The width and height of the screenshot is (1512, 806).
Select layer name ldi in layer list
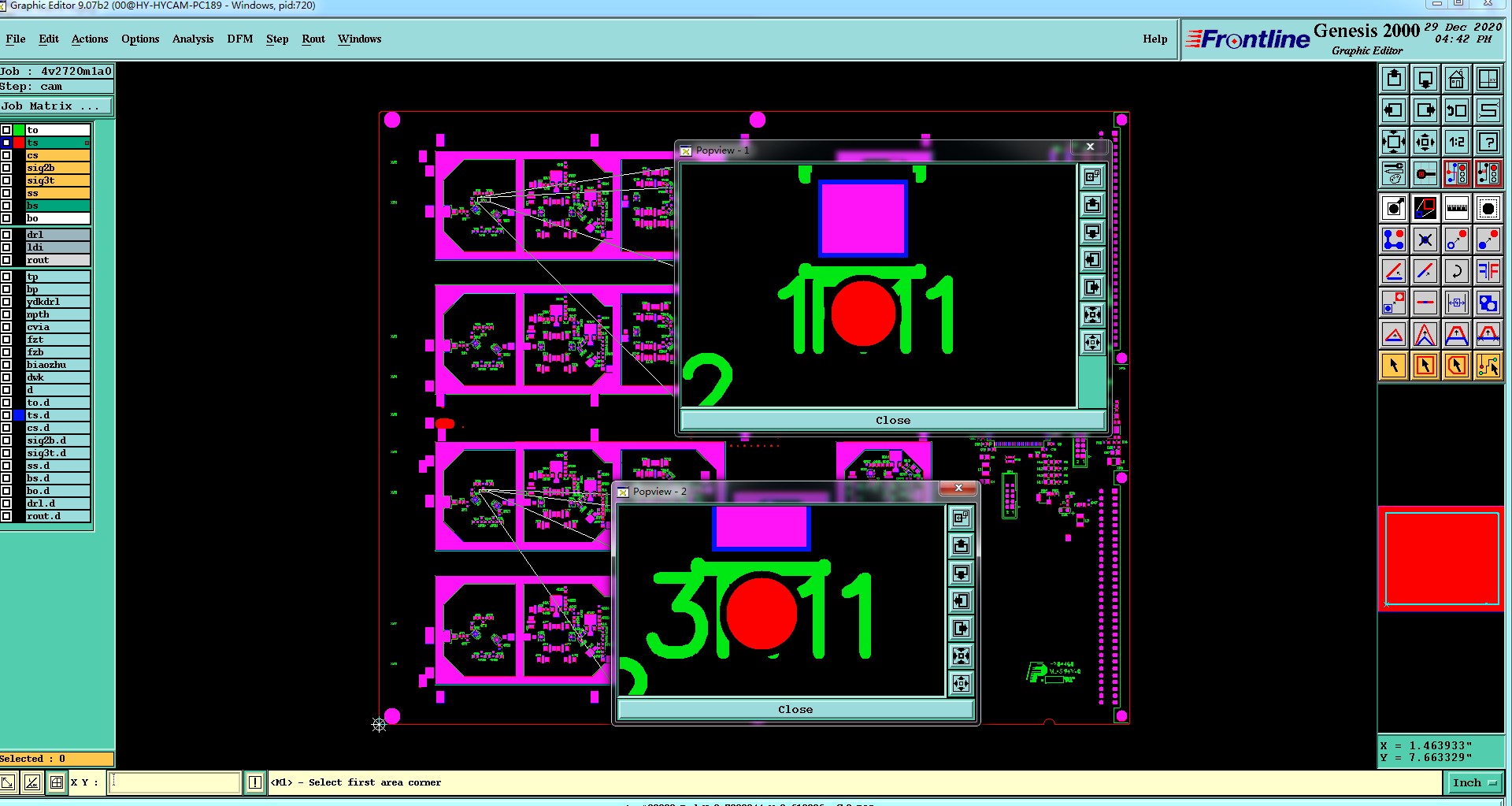(x=58, y=247)
